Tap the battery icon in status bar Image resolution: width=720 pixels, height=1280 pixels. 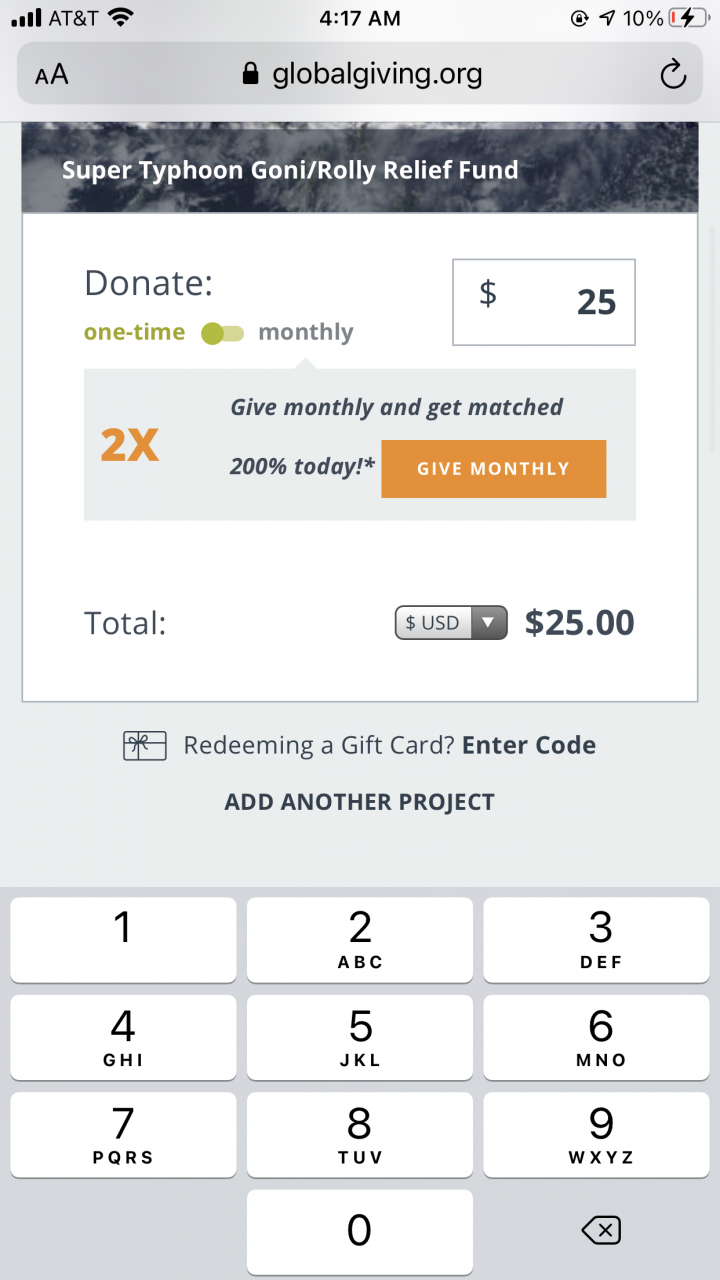click(688, 18)
